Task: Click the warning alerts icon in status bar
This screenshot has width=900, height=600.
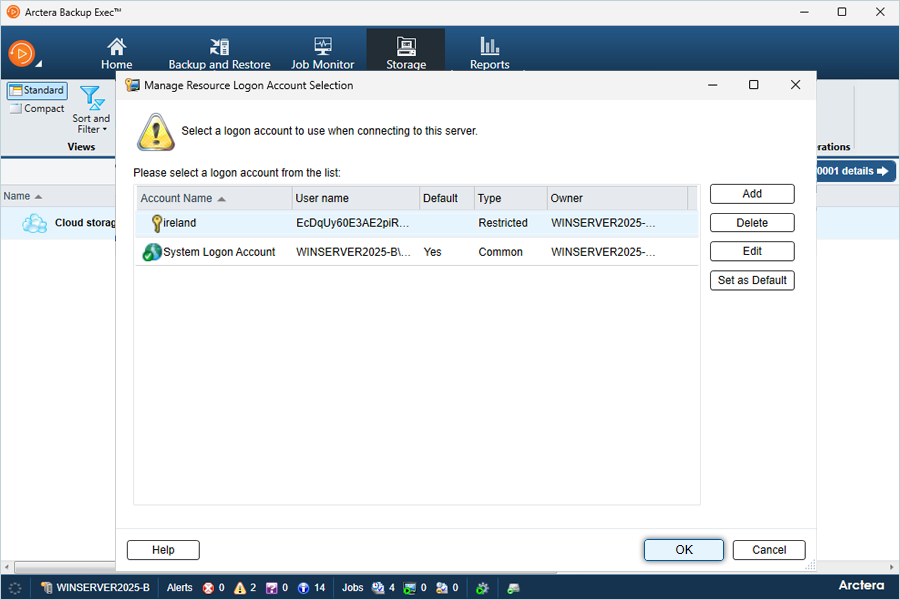Action: point(240,588)
